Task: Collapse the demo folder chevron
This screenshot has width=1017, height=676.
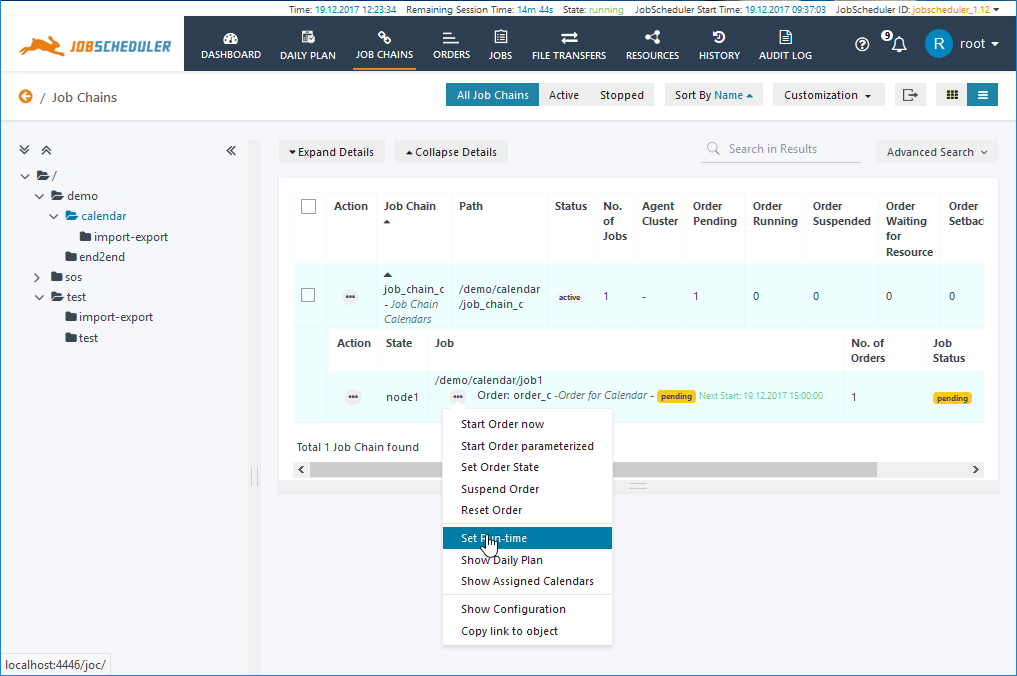Action: click(40, 196)
